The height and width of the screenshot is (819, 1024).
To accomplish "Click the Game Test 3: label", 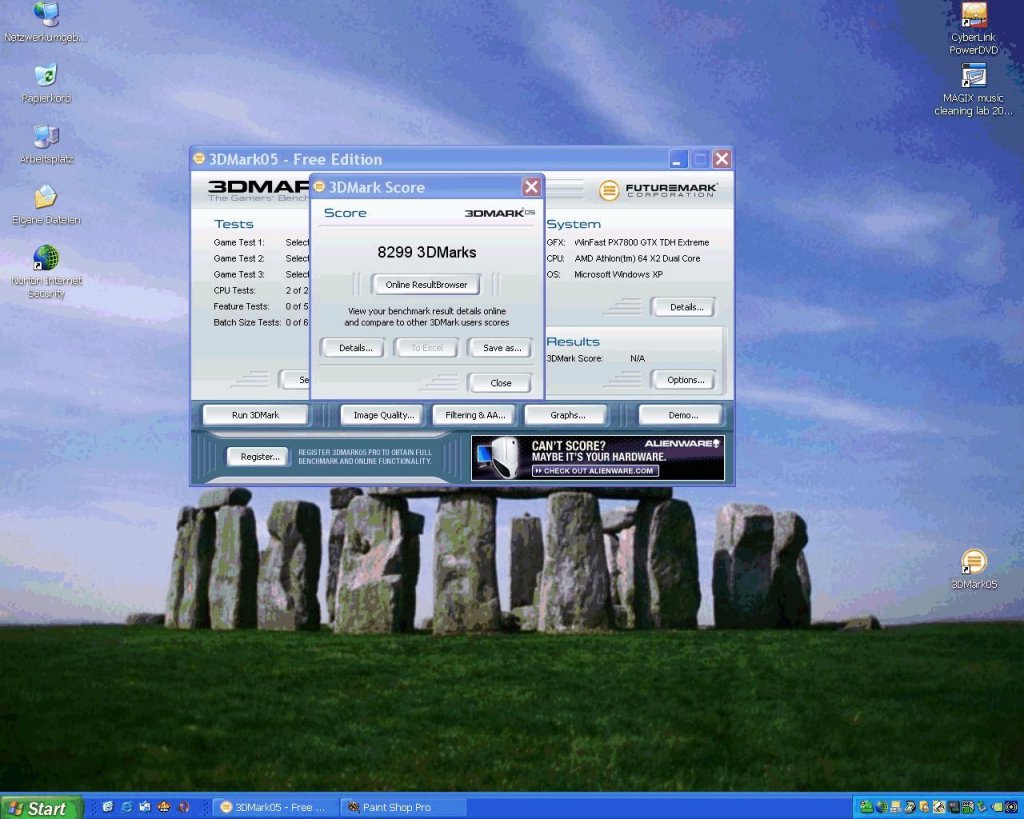I will [238, 274].
